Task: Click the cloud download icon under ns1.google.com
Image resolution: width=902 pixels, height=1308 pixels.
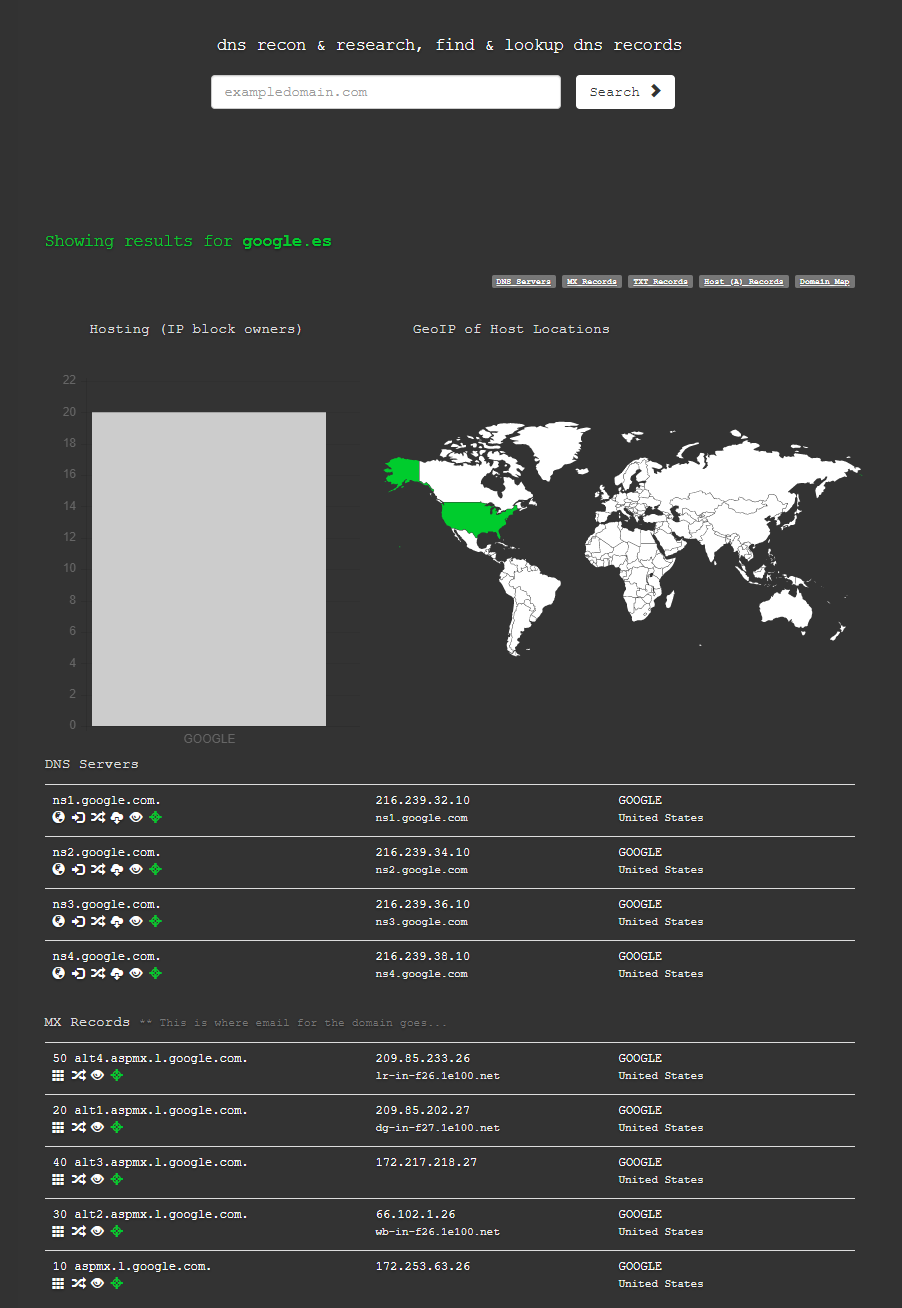Action: point(116,817)
